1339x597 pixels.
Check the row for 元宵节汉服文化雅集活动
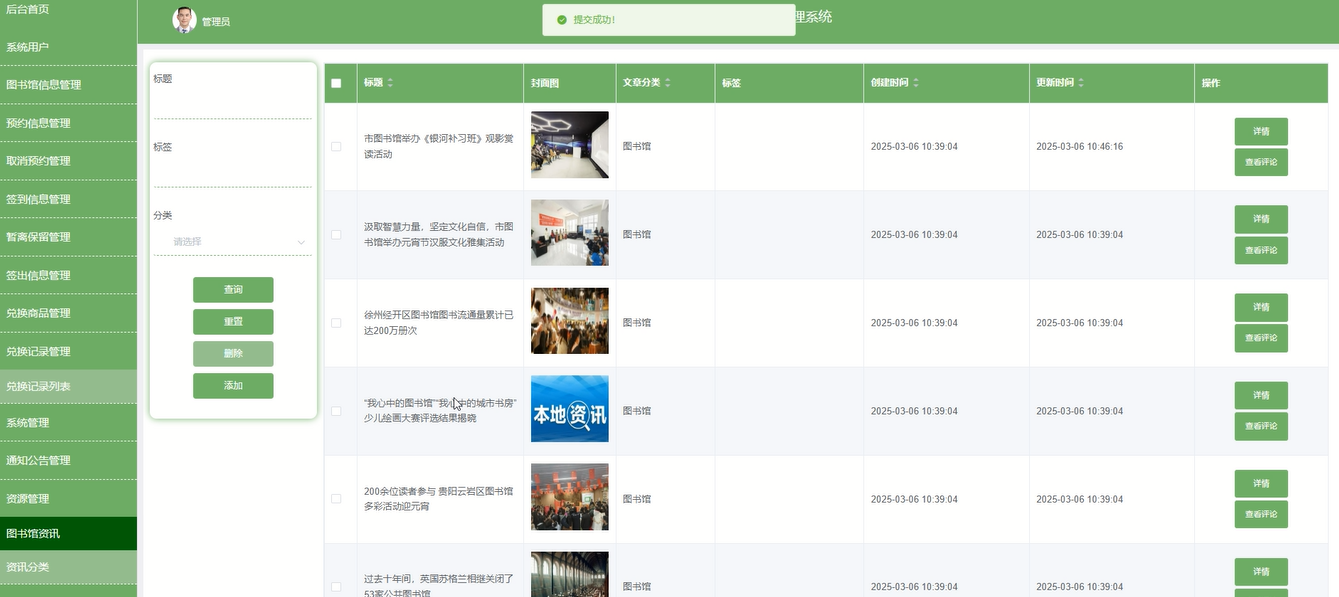[x=336, y=235]
